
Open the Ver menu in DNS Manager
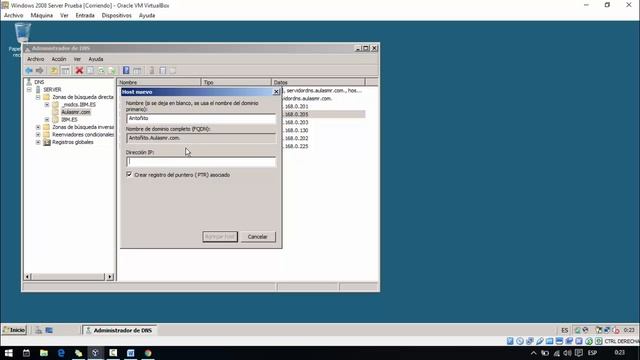(77, 59)
